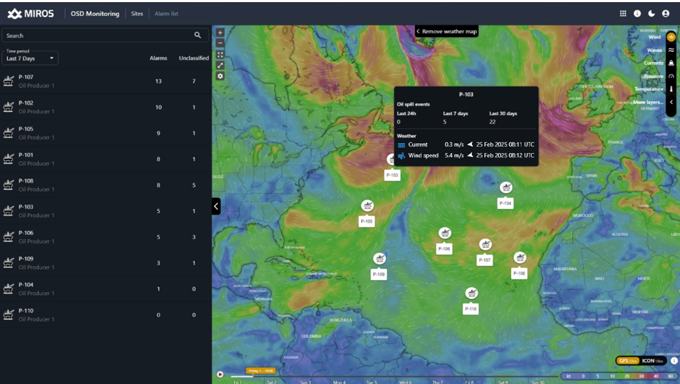The height and width of the screenshot is (384, 680).
Task: Show the Currents layer icon
Action: click(x=671, y=63)
